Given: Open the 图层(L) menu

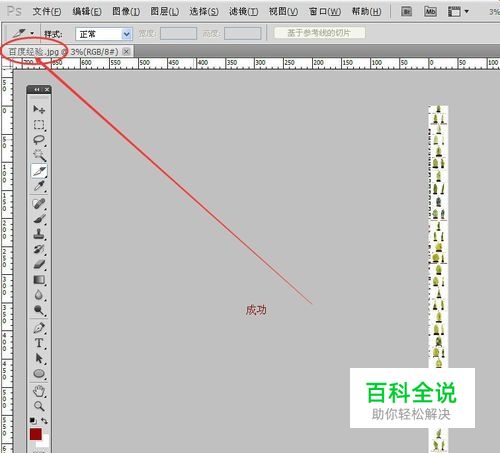Looking at the screenshot, I should click(x=165, y=12).
